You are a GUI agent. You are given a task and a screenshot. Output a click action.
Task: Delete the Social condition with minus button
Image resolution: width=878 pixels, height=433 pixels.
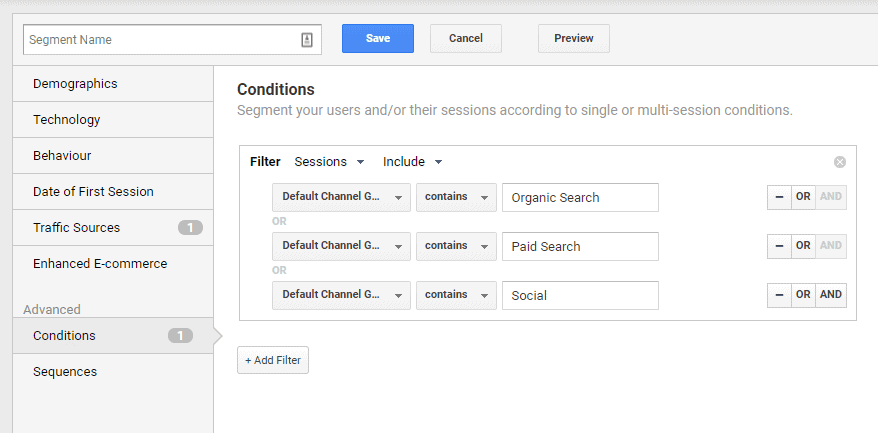point(778,295)
